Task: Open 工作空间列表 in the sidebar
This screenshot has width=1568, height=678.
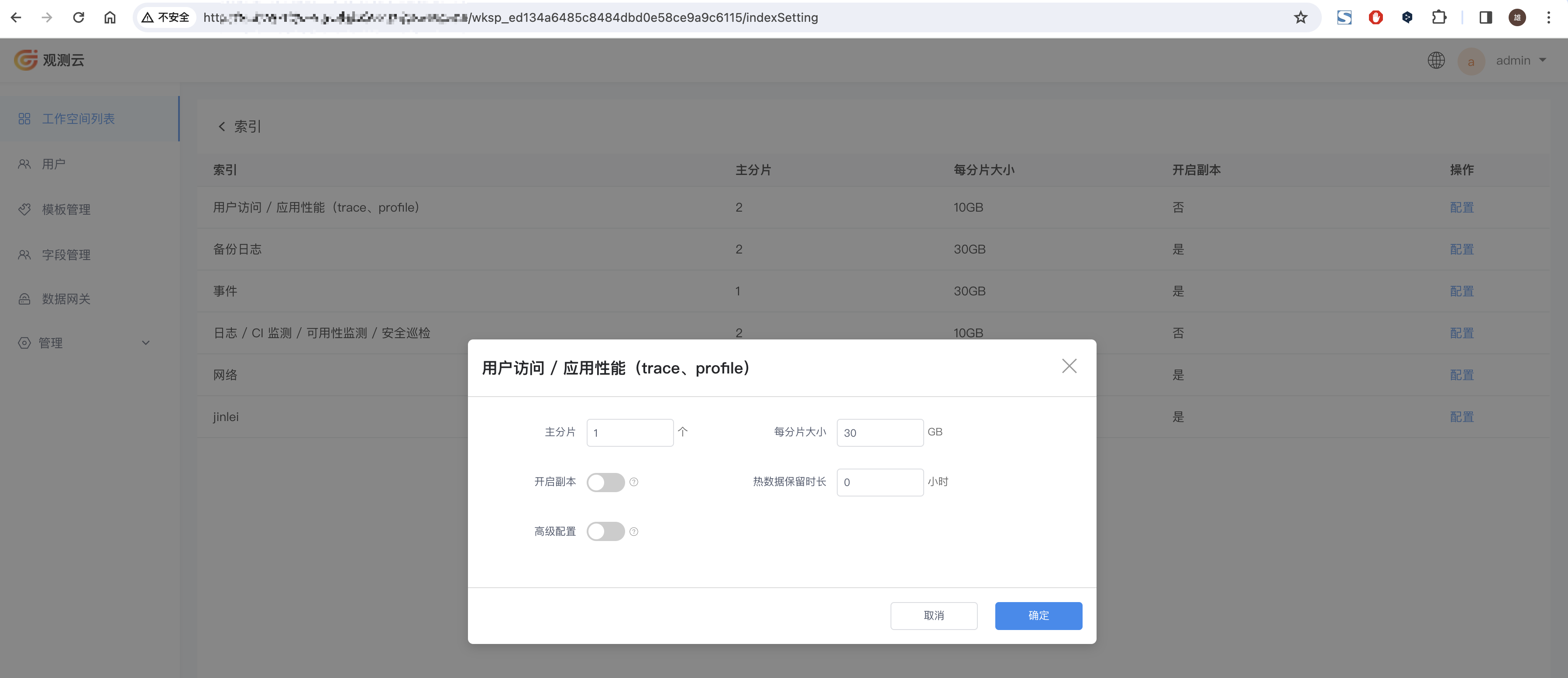Action: (x=89, y=119)
